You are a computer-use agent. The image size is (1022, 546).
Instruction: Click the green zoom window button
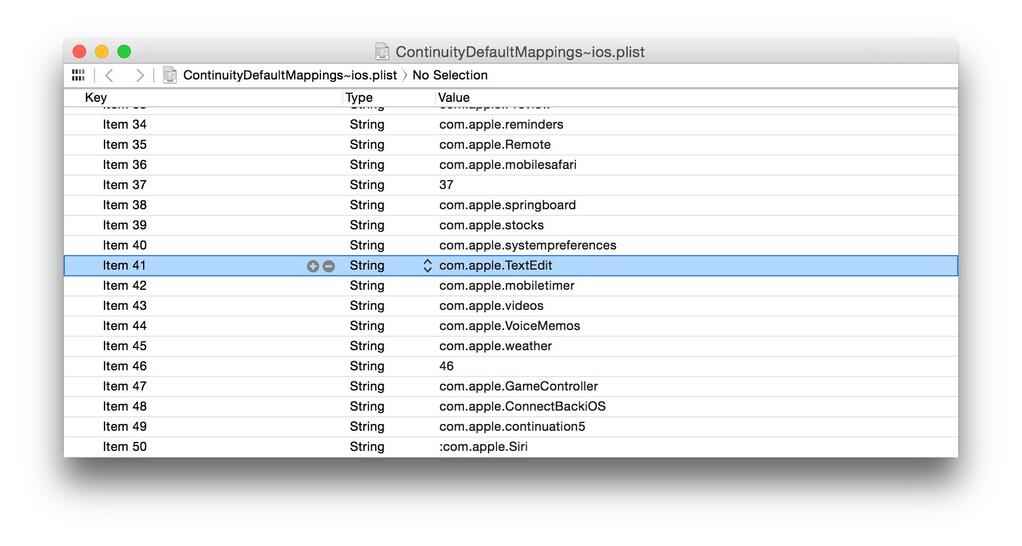pyautogui.click(x=124, y=51)
